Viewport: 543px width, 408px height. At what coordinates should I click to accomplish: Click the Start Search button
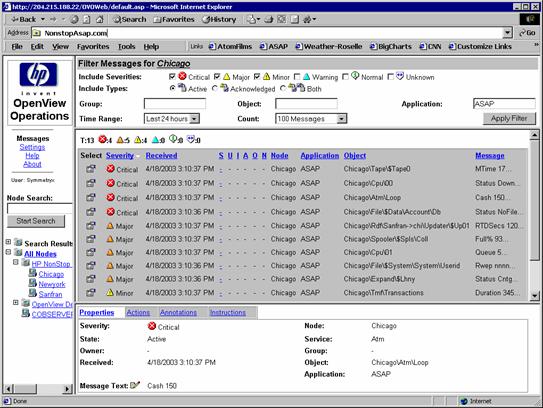coord(36,221)
